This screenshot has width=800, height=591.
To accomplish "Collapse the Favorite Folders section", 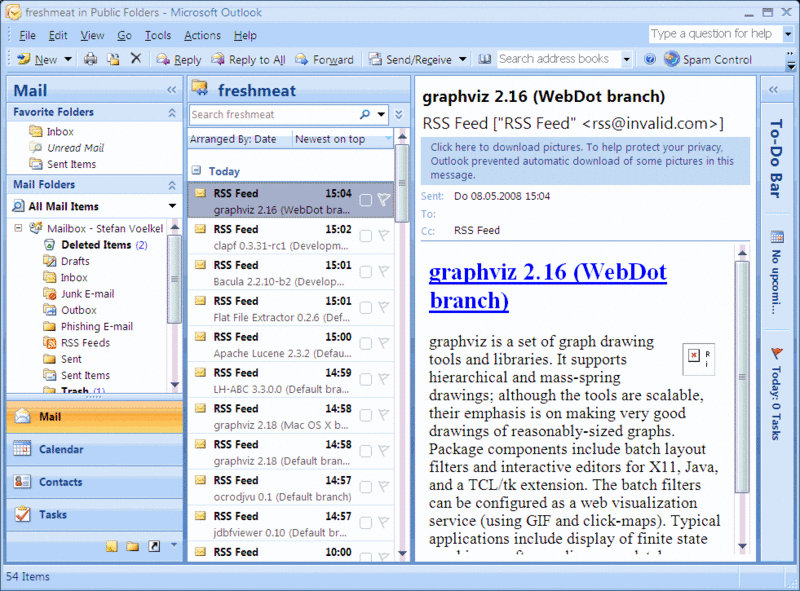I will coord(171,113).
